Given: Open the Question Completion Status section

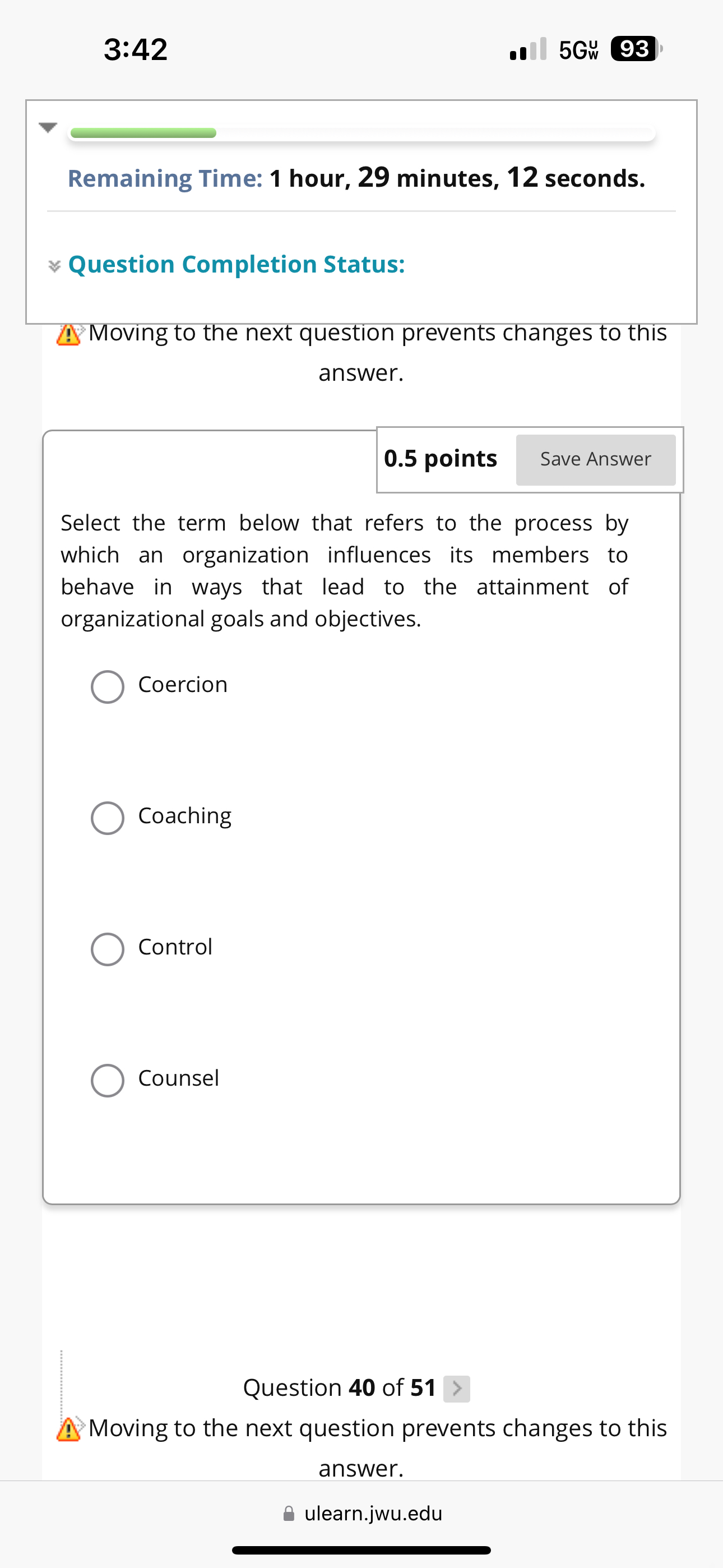Looking at the screenshot, I should (x=236, y=265).
